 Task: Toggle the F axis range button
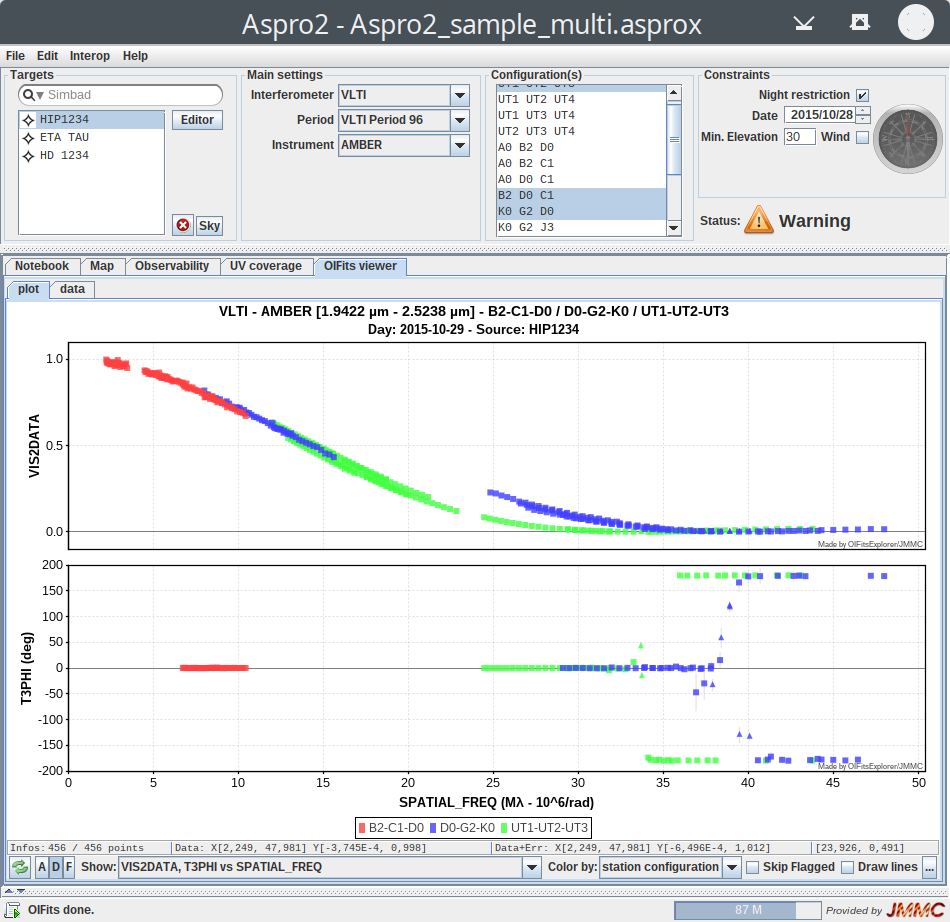click(x=69, y=867)
